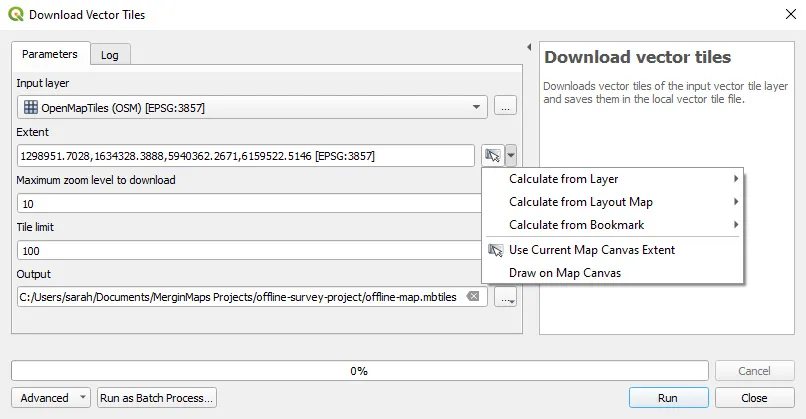Clear the Output file path
The image size is (806, 419).
point(472,296)
